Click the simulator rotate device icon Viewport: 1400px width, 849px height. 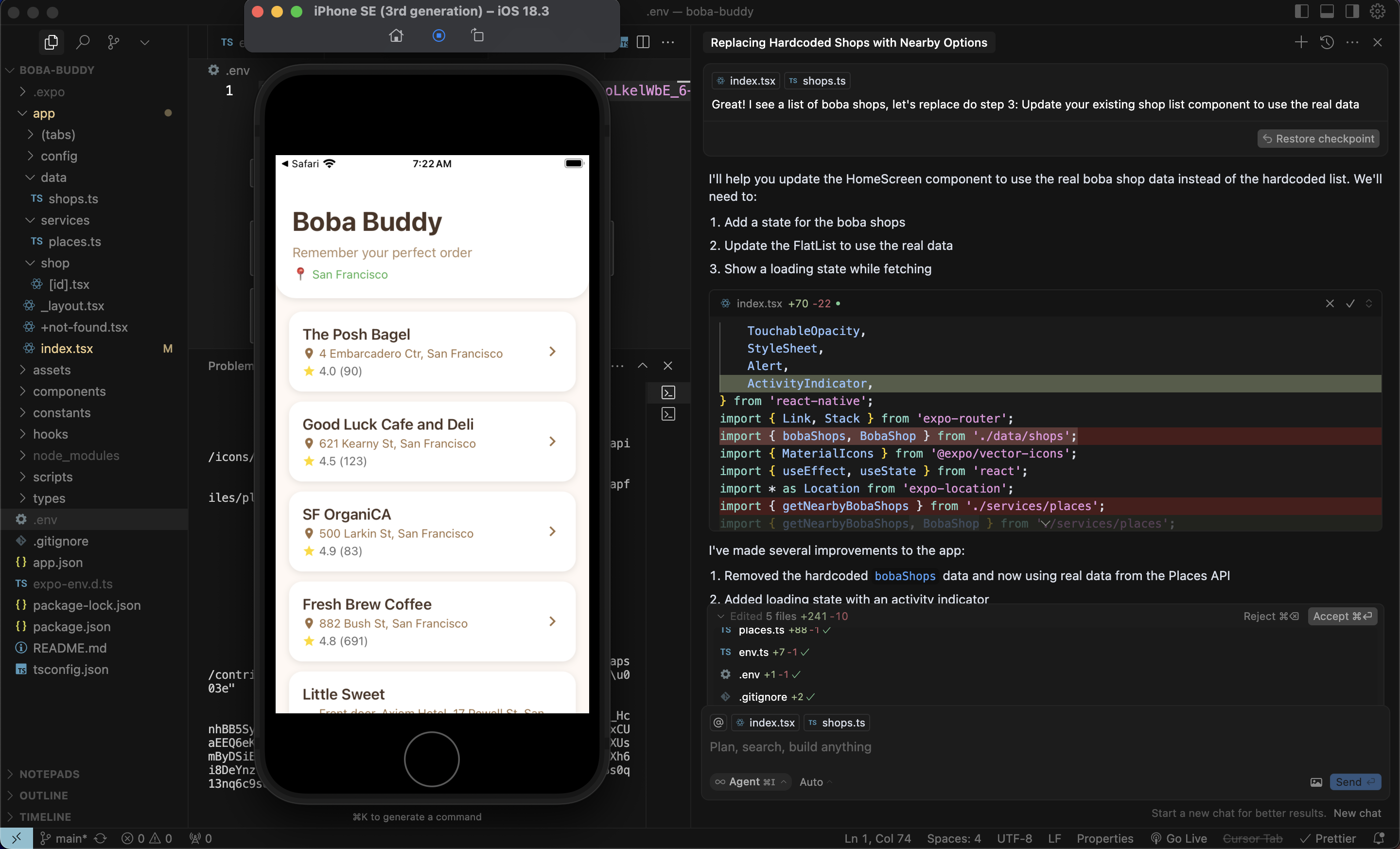click(x=478, y=36)
